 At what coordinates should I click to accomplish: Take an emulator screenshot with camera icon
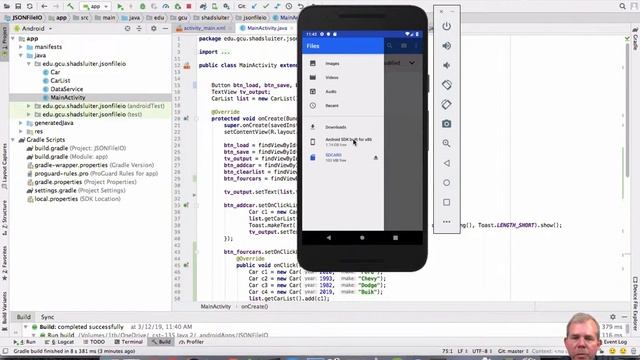point(447,124)
